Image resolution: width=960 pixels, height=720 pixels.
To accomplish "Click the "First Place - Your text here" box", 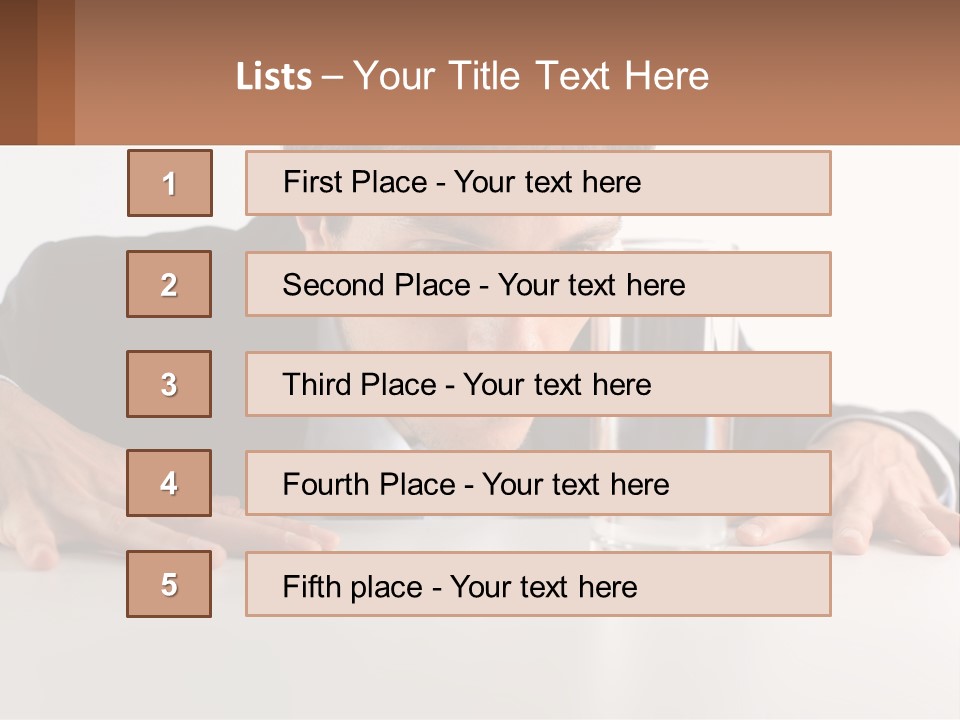I will click(x=538, y=183).
